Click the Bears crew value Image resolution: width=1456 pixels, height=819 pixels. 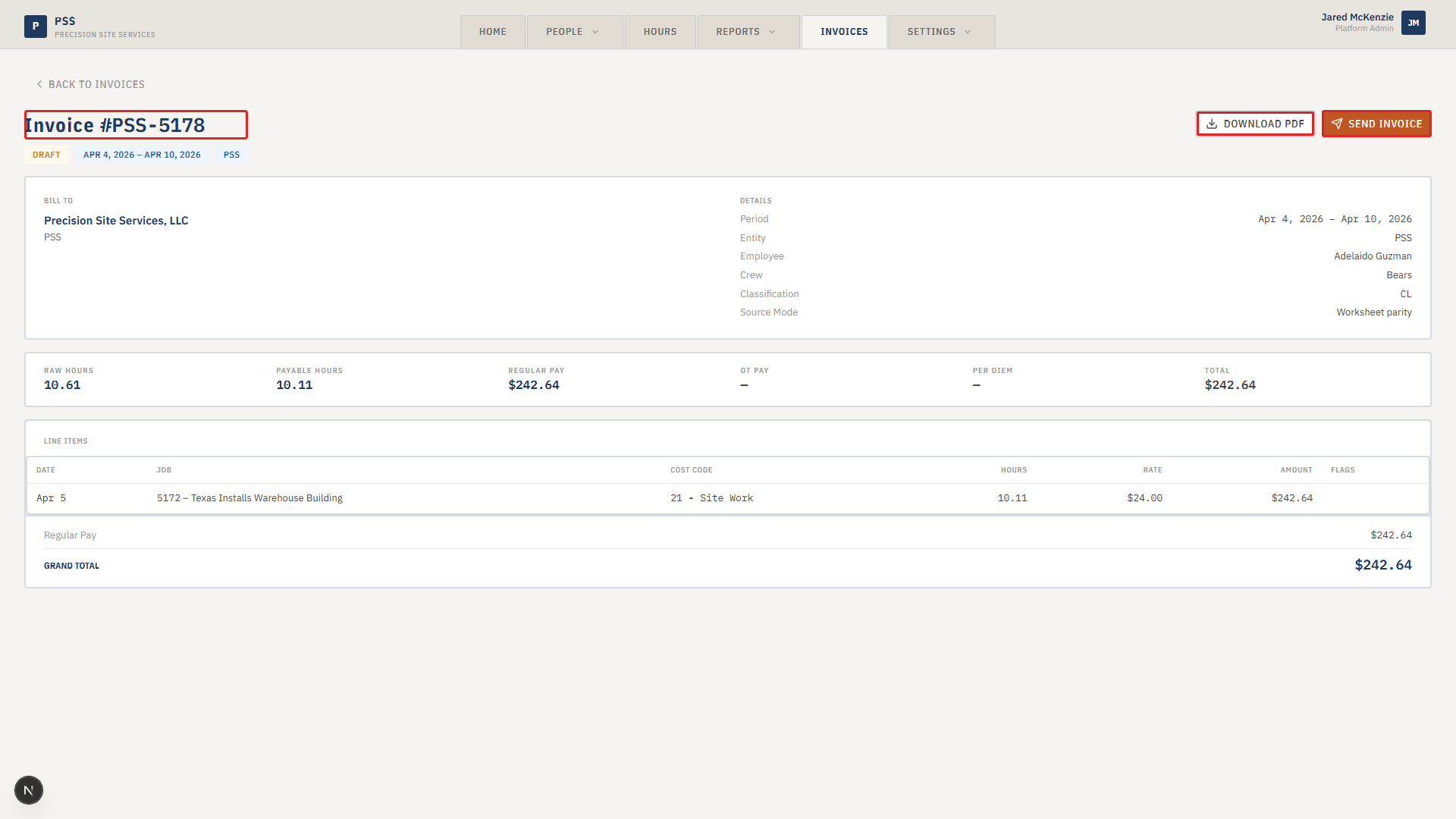1399,275
